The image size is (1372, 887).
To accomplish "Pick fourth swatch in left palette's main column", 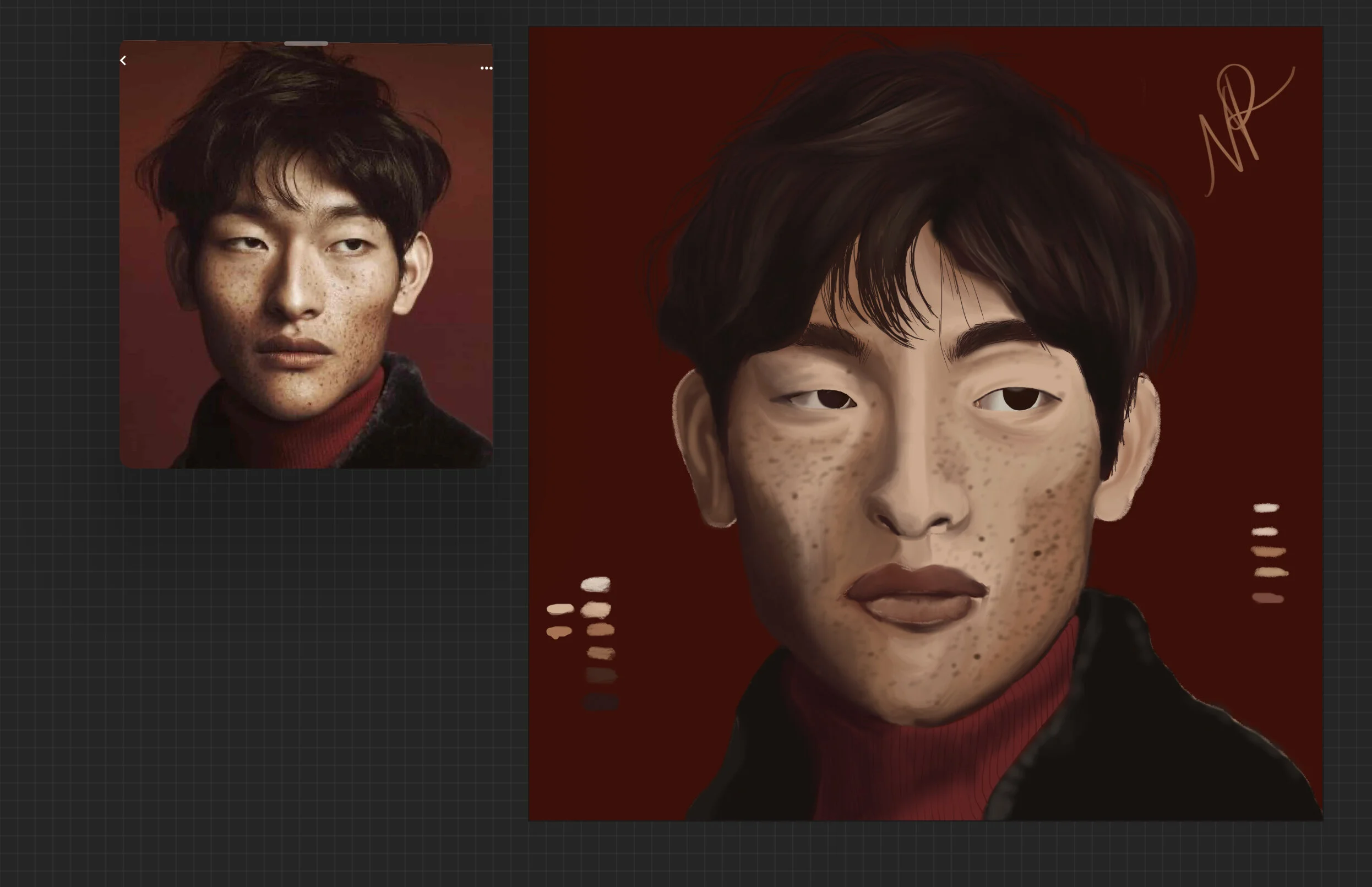I will click(x=601, y=653).
